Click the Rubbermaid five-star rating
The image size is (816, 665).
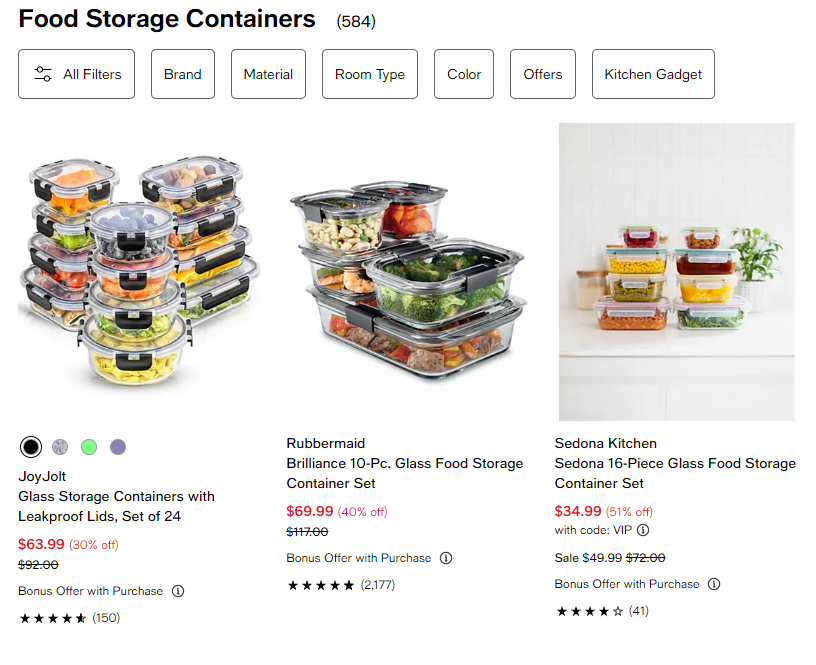pyautogui.click(x=320, y=585)
